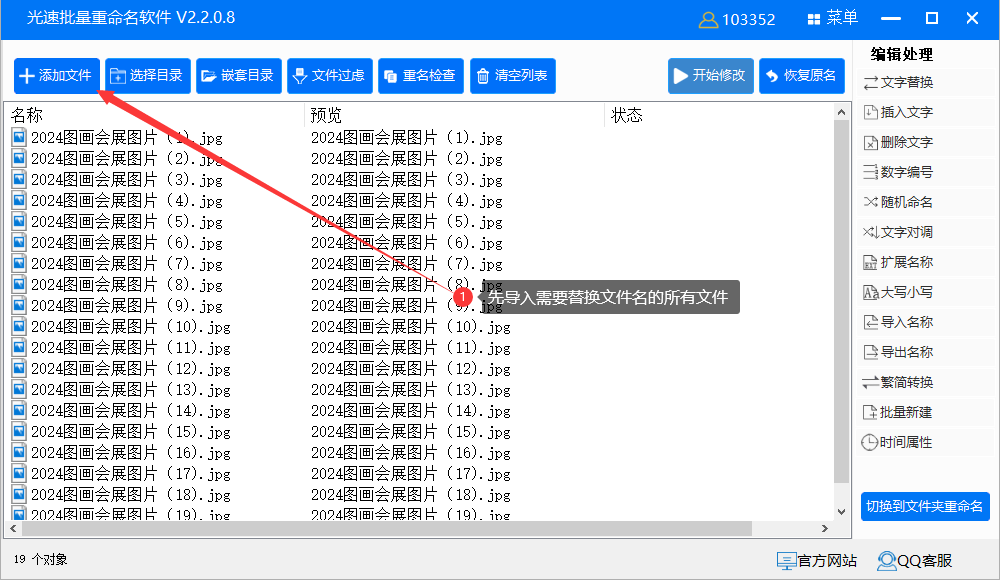
Task: Click the vertical scrollbar up arrow
Action: point(841,112)
